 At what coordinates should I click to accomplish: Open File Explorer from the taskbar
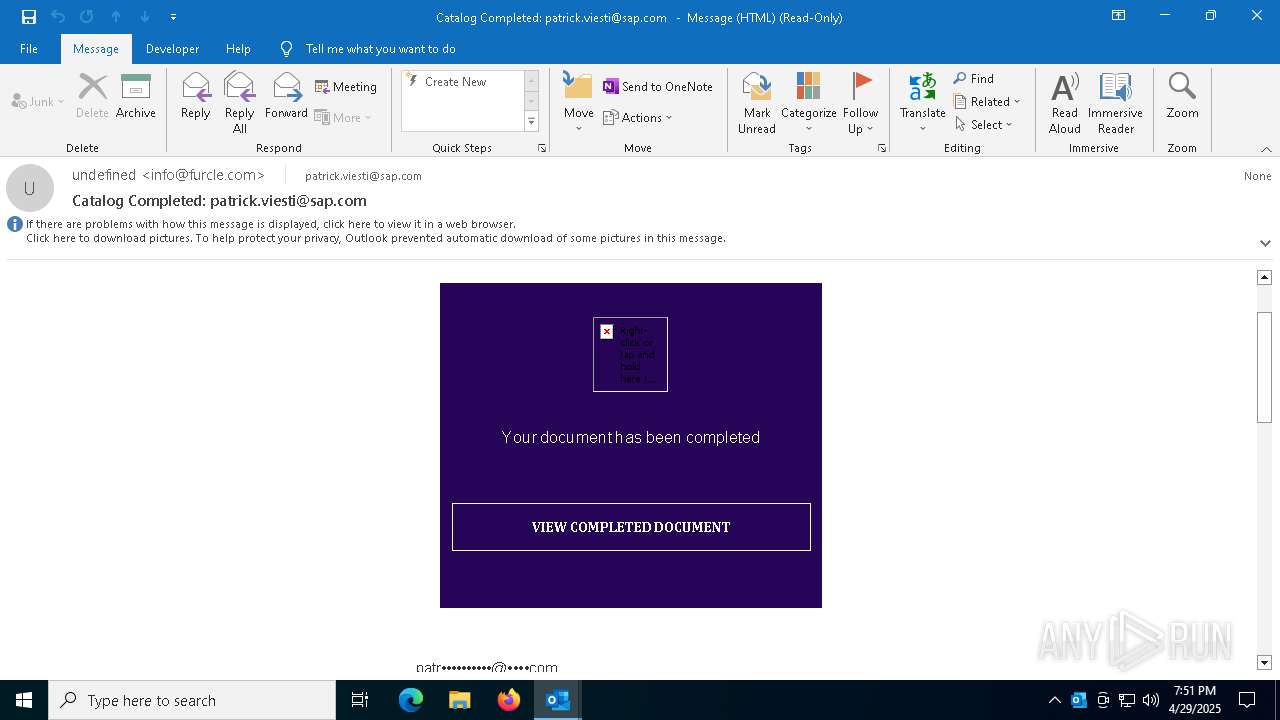tap(460, 700)
